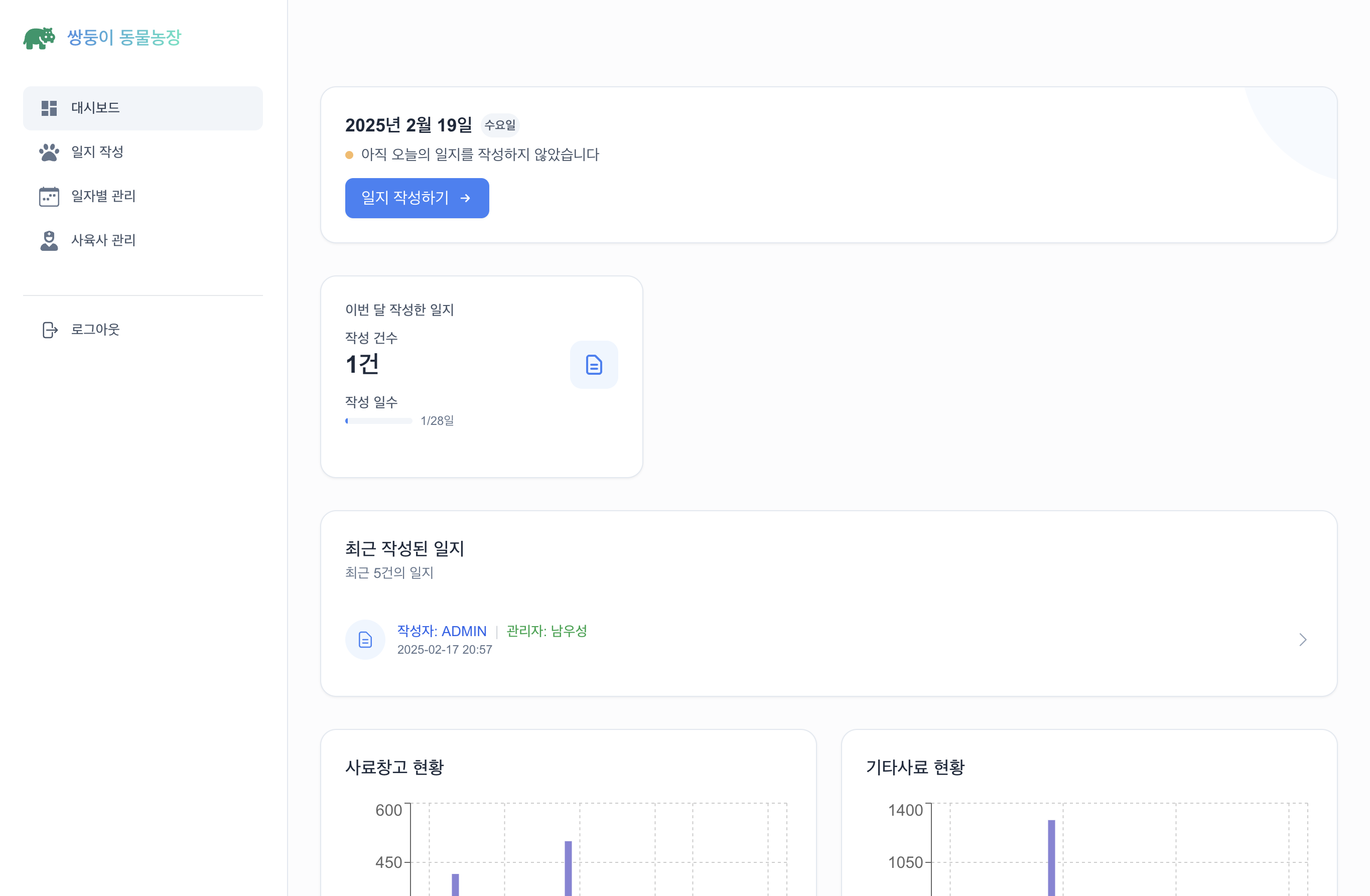Viewport: 1370px width, 896px height.
Task: Expand the recent log entry with the chevron
Action: point(1303,639)
